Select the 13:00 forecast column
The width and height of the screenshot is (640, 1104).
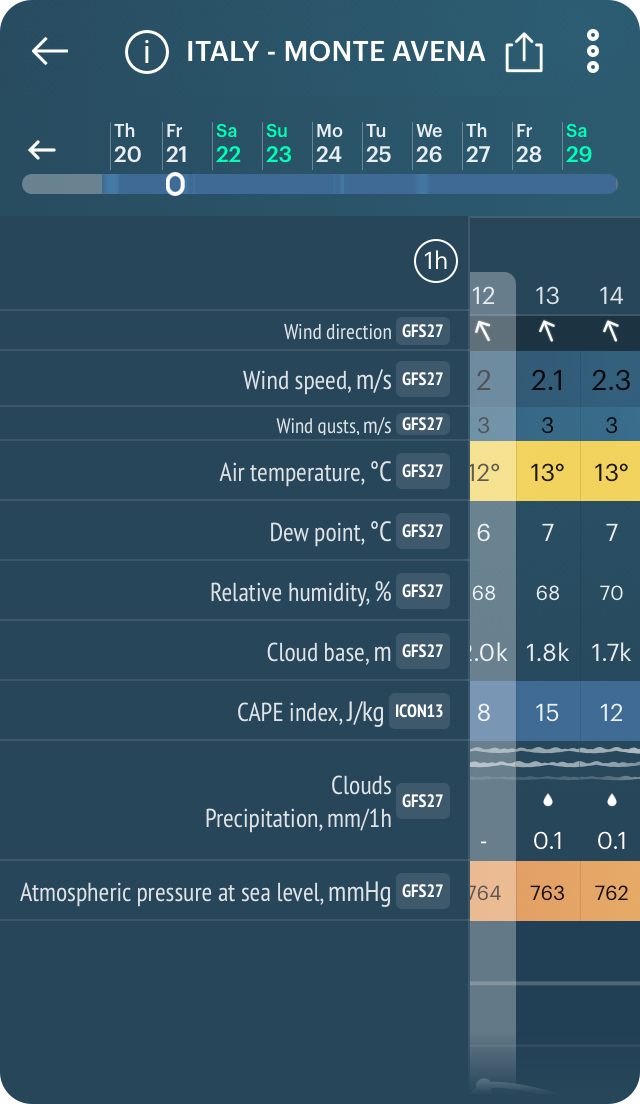(x=547, y=296)
